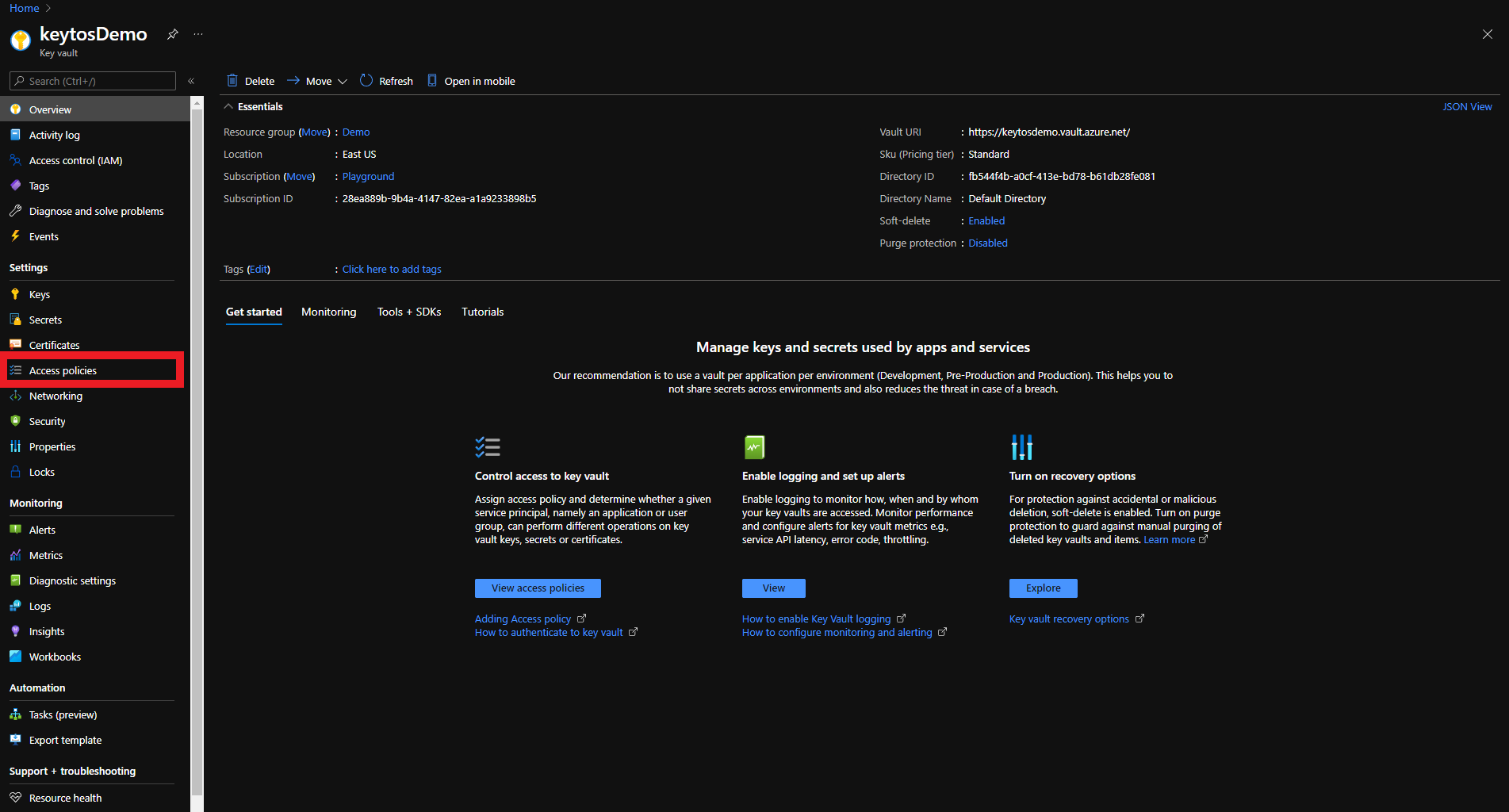Click the View button for logging
Screen dimensions: 1509x812
[774, 588]
